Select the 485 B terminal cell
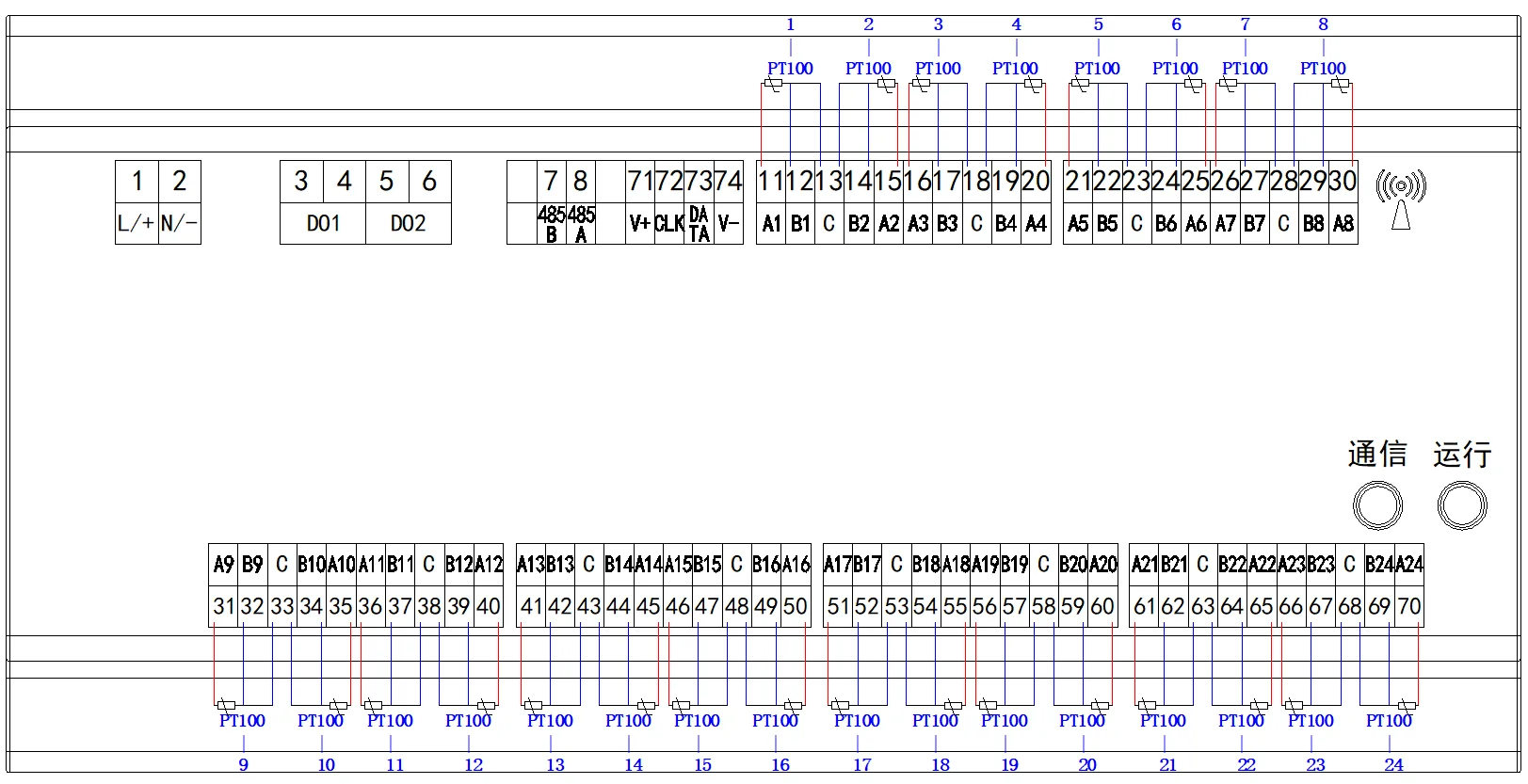The height and width of the screenshot is (784, 1528). click(x=551, y=224)
